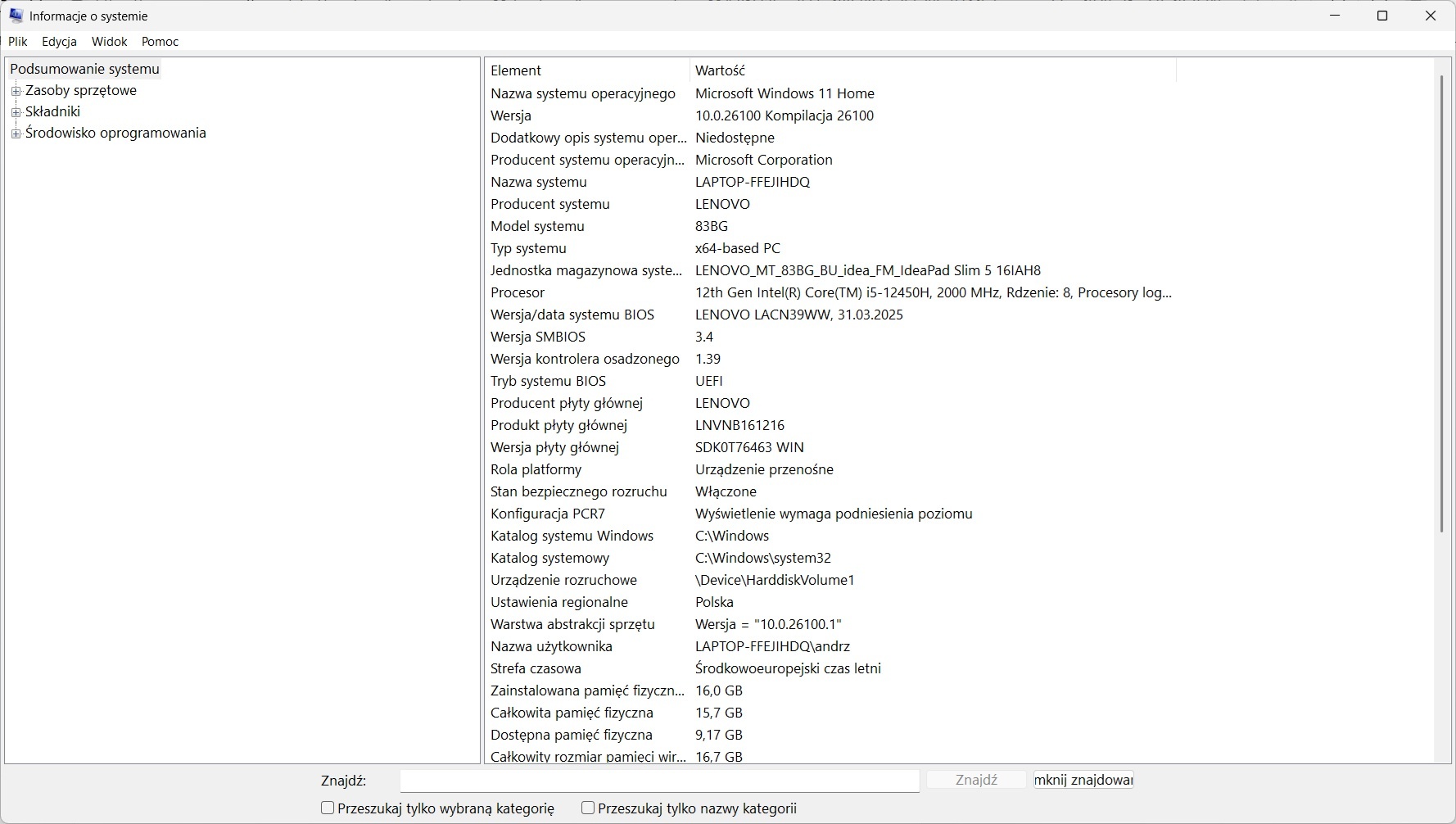This screenshot has height=824, width=1456.
Task: Open the Edycja menu
Action: pyautogui.click(x=59, y=42)
